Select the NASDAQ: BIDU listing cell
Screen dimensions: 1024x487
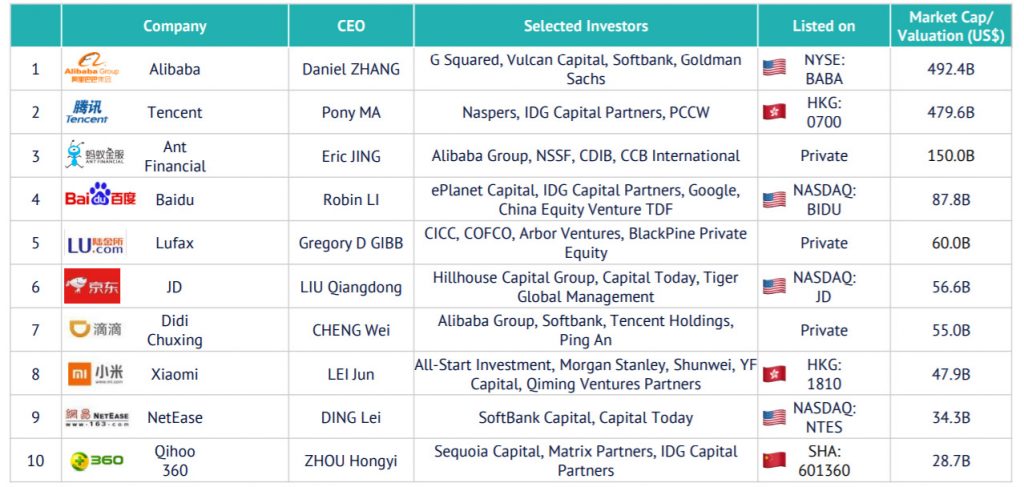click(824, 199)
